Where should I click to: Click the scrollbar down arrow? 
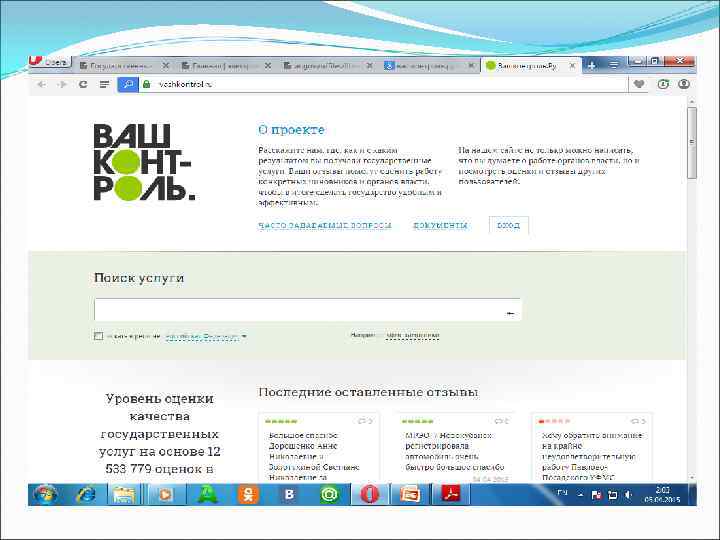point(692,478)
